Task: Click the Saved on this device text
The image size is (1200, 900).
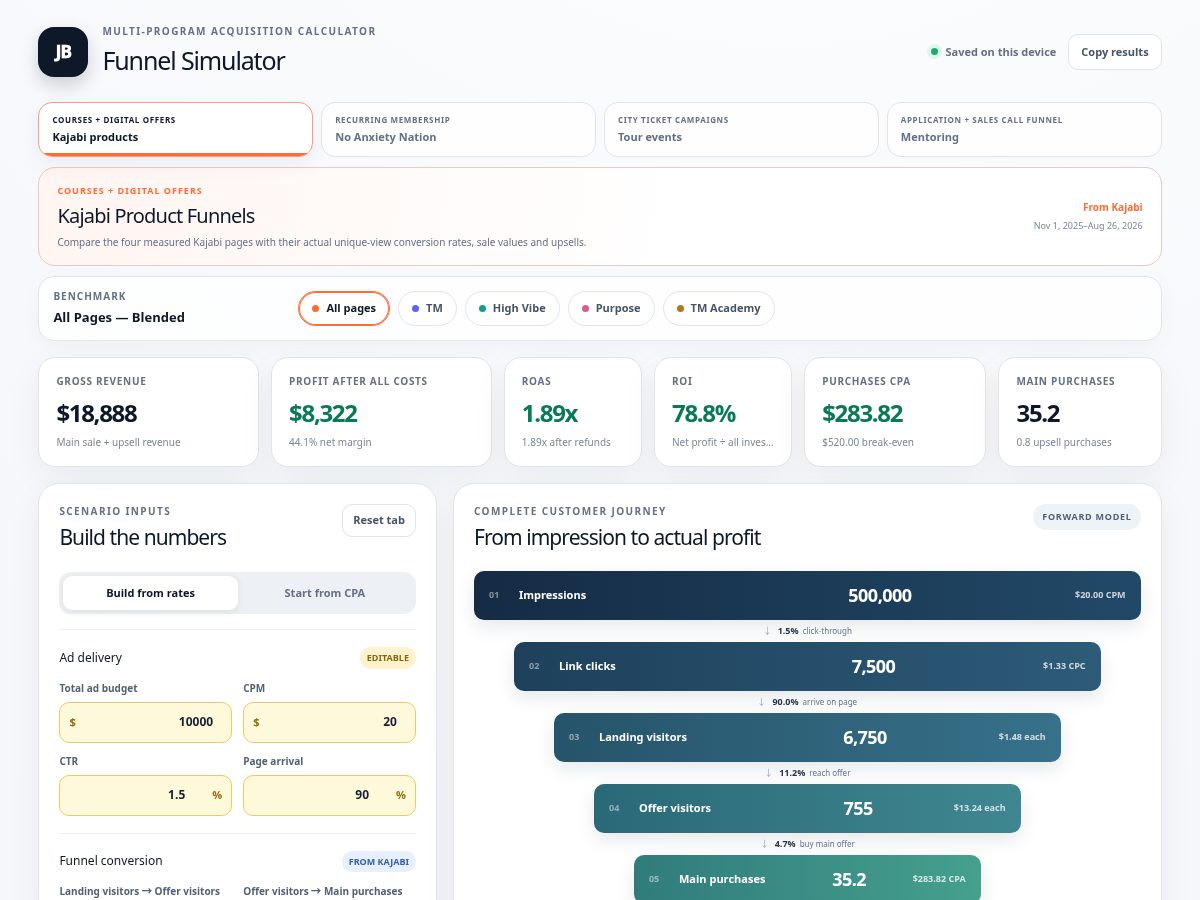Action: tap(1000, 52)
